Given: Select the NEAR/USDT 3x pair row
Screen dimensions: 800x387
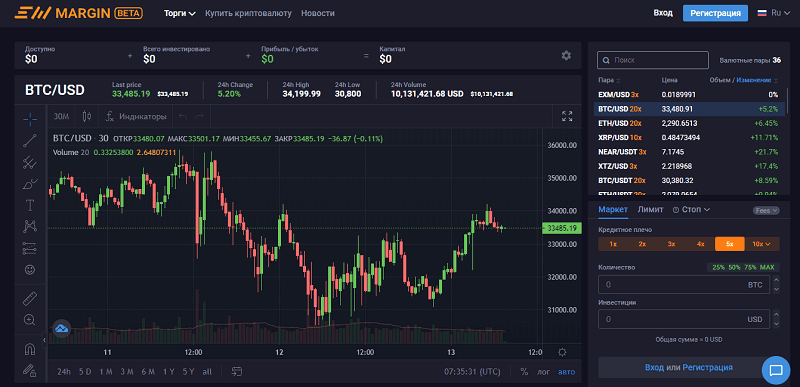Looking at the screenshot, I should [688, 152].
